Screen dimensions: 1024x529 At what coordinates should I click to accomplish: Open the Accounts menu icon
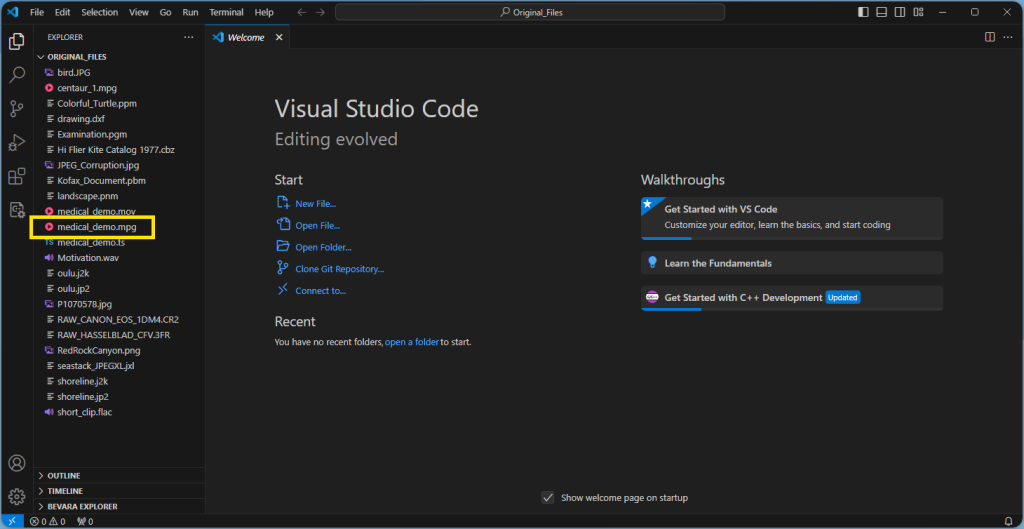16,463
